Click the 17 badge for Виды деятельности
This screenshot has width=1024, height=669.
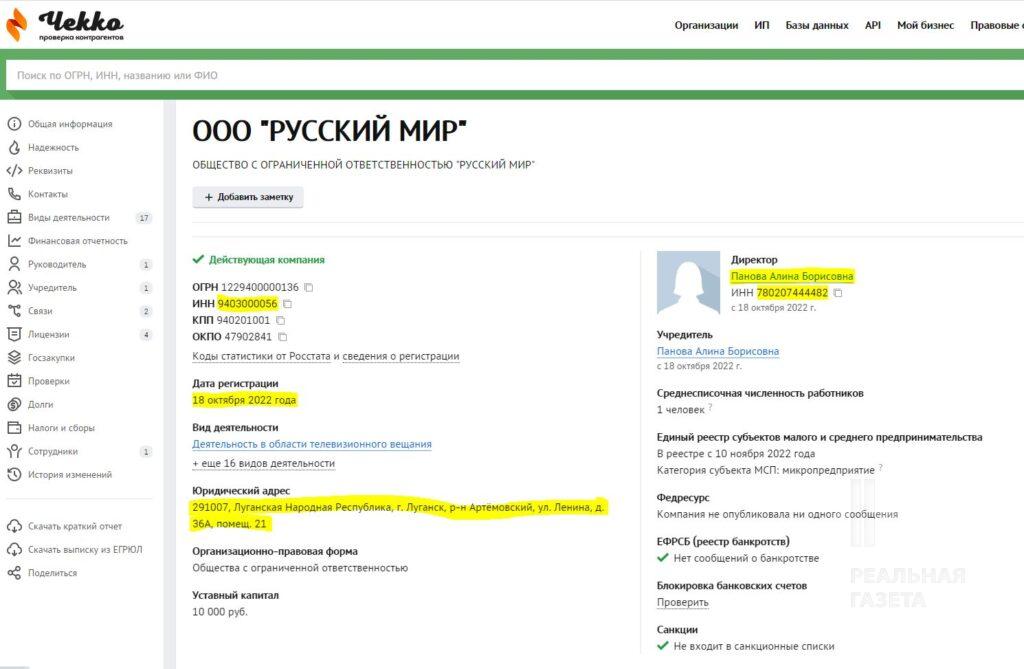click(x=144, y=218)
